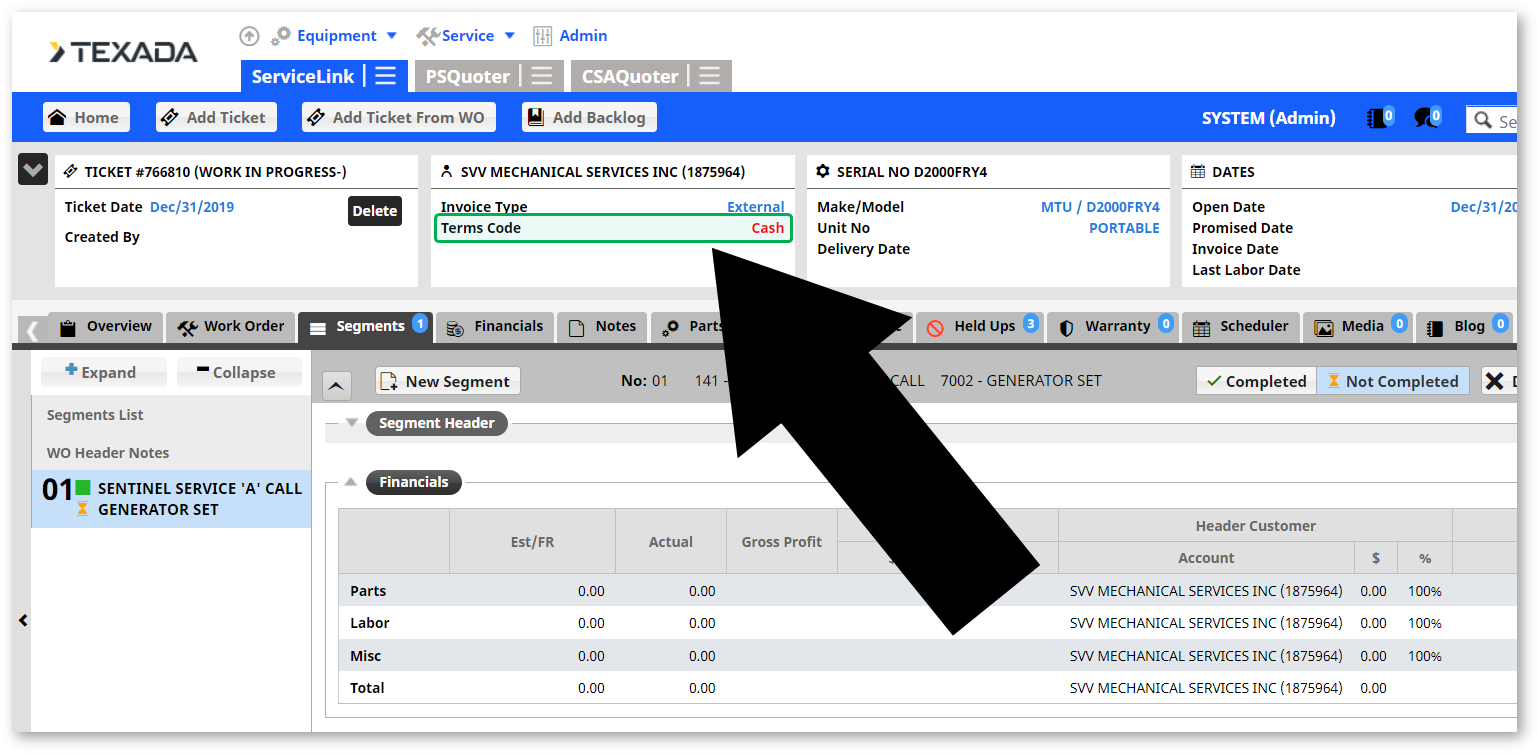Open the CSAQuoter hamburger menu
Screen dimensions: 1538x753
click(709, 76)
